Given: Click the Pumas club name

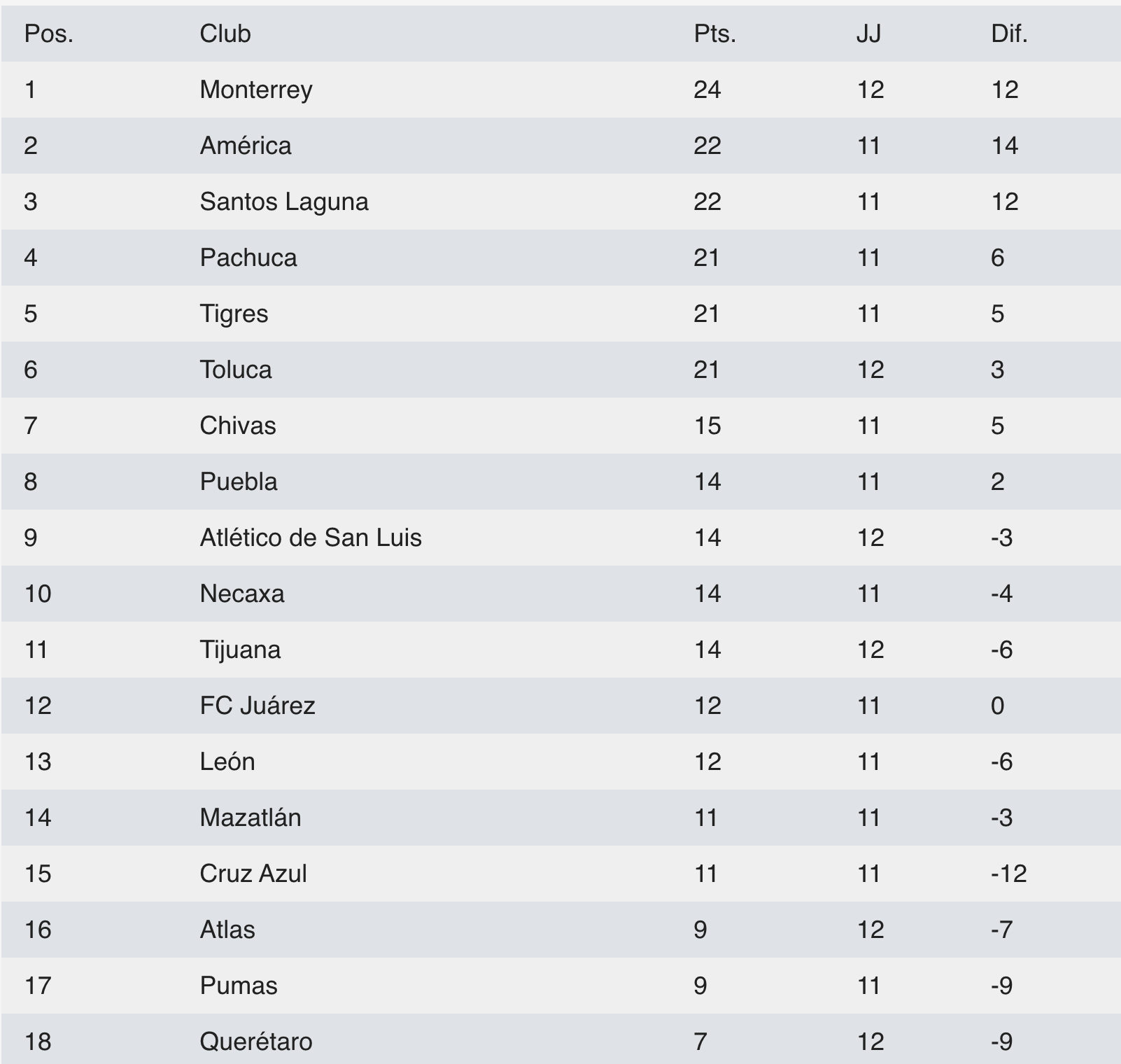Looking at the screenshot, I should click(x=239, y=986).
